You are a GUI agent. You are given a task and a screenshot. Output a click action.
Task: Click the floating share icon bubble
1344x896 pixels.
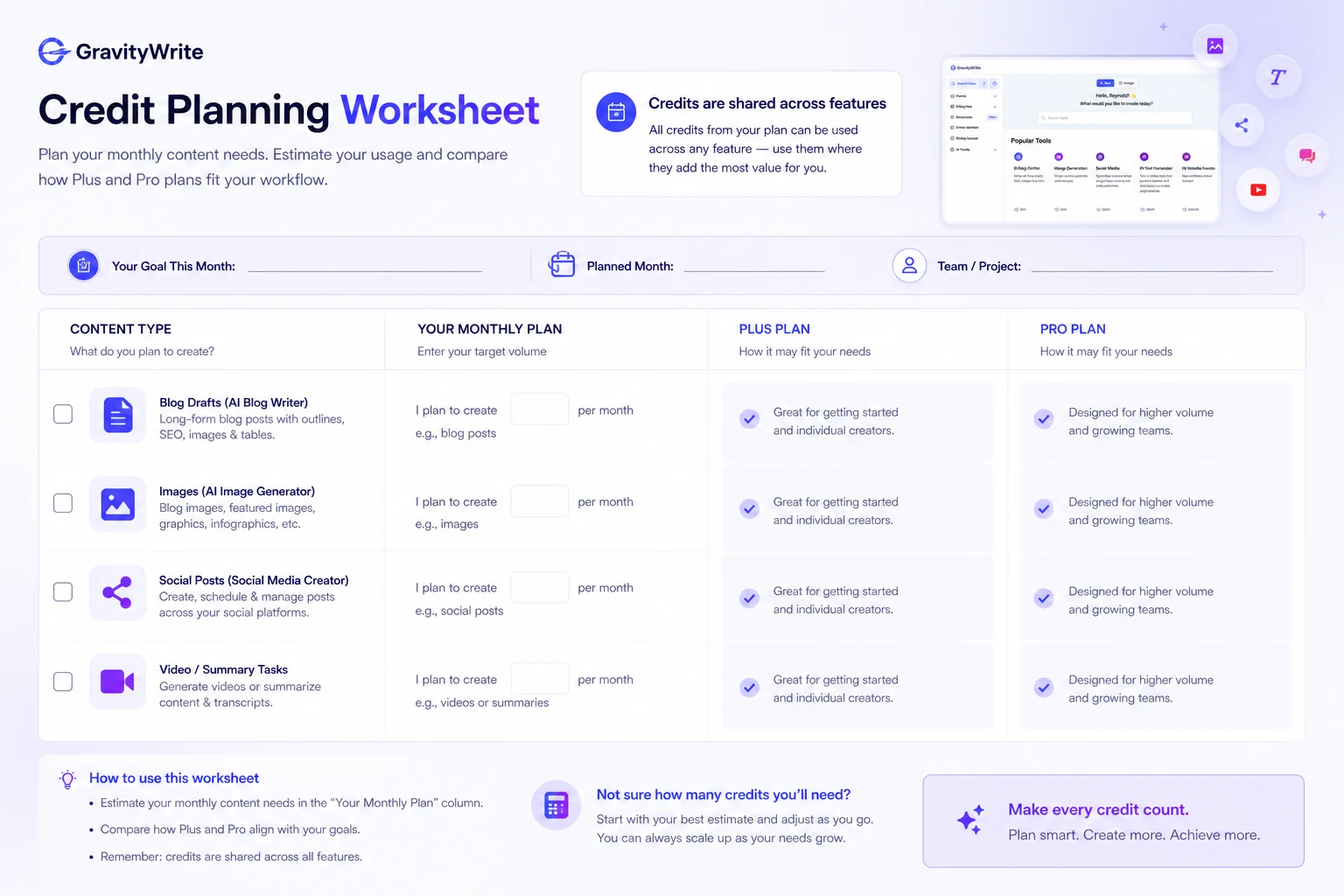[1242, 125]
